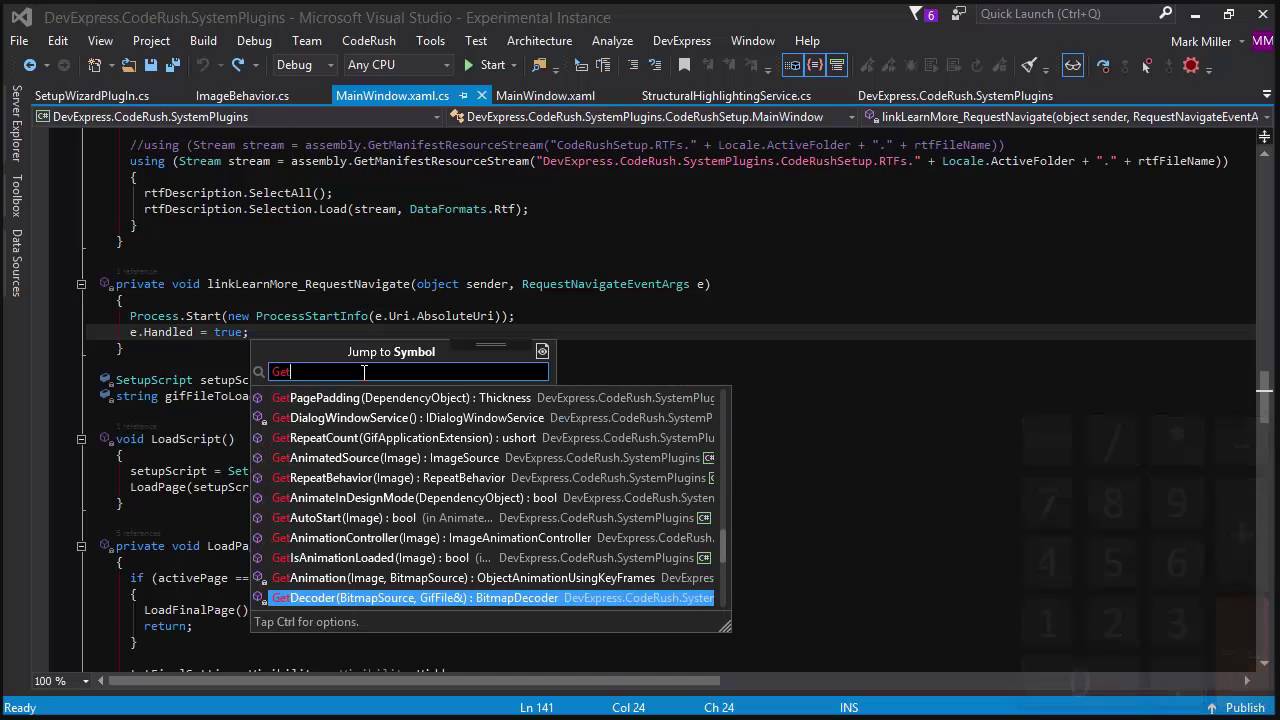Switch to the SetupWizardPlugIn.cs tab
This screenshot has height=720, width=1280.
pos(92,96)
